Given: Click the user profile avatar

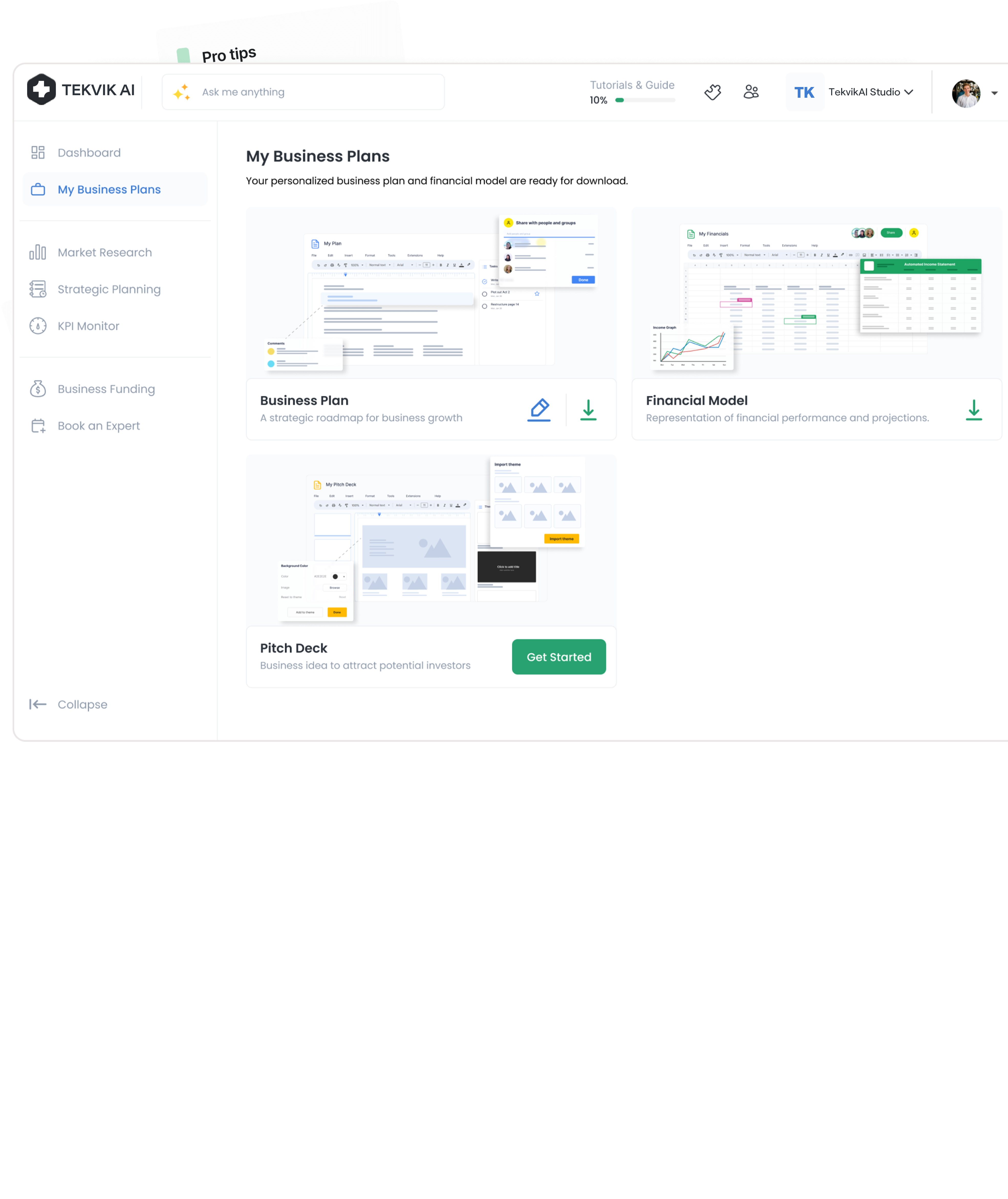Looking at the screenshot, I should point(966,93).
